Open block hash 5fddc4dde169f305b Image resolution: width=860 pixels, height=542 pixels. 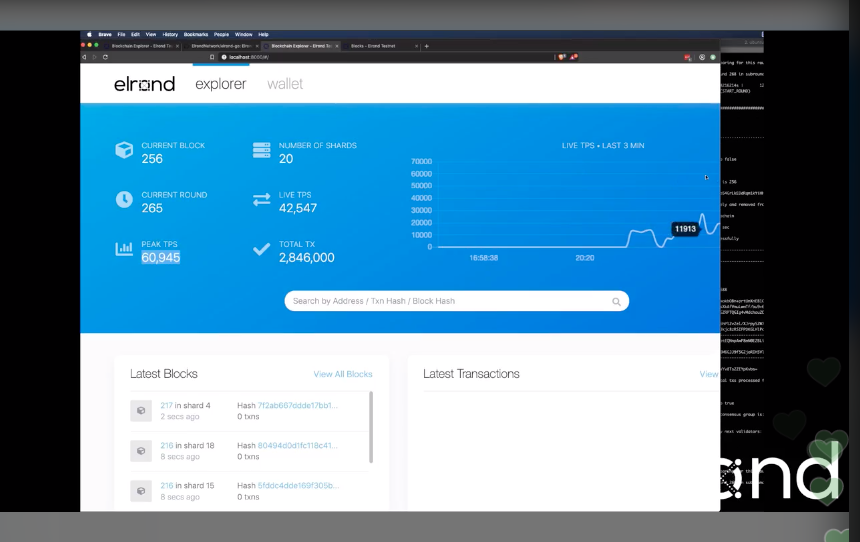(x=298, y=485)
